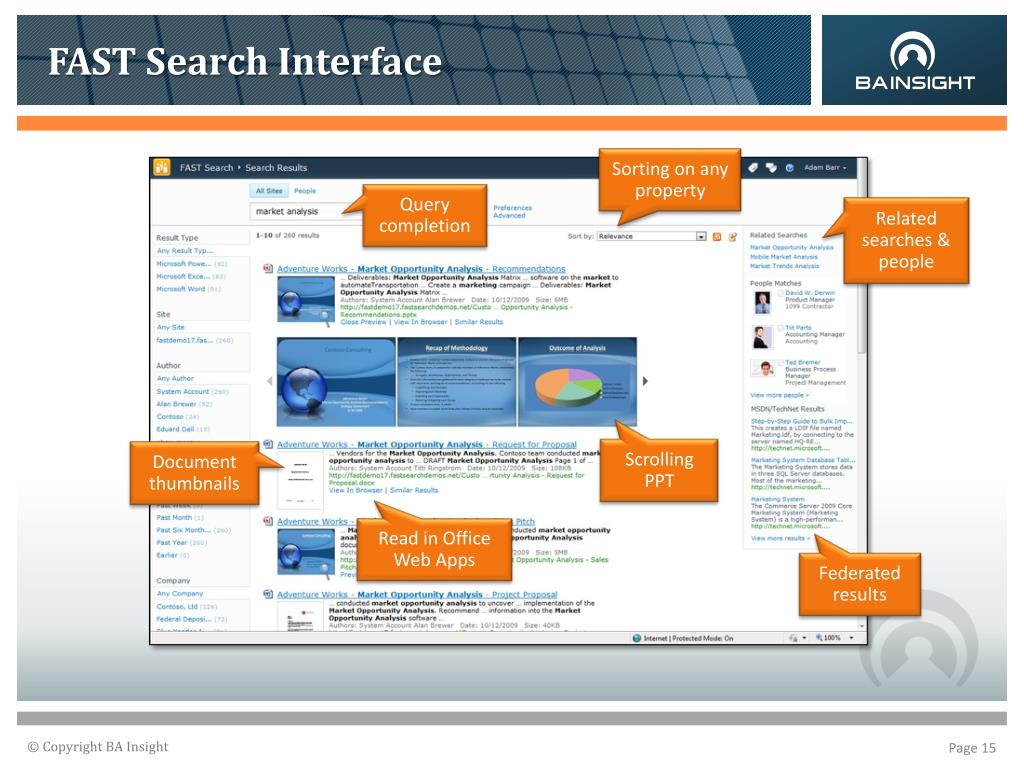
Task: Click Similar Results on Recommendations result
Action: coord(479,321)
